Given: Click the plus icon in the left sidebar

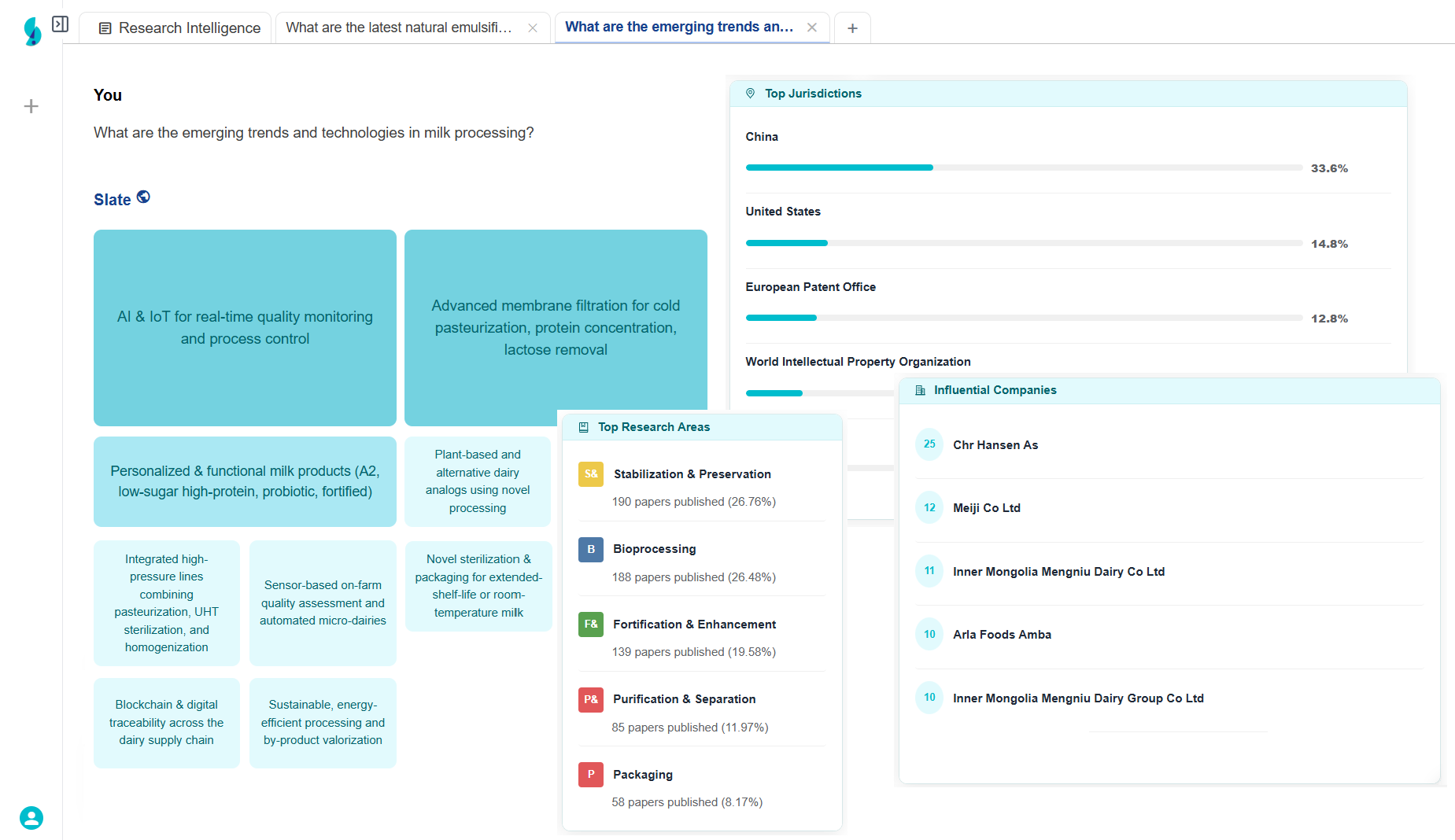Looking at the screenshot, I should (x=31, y=106).
